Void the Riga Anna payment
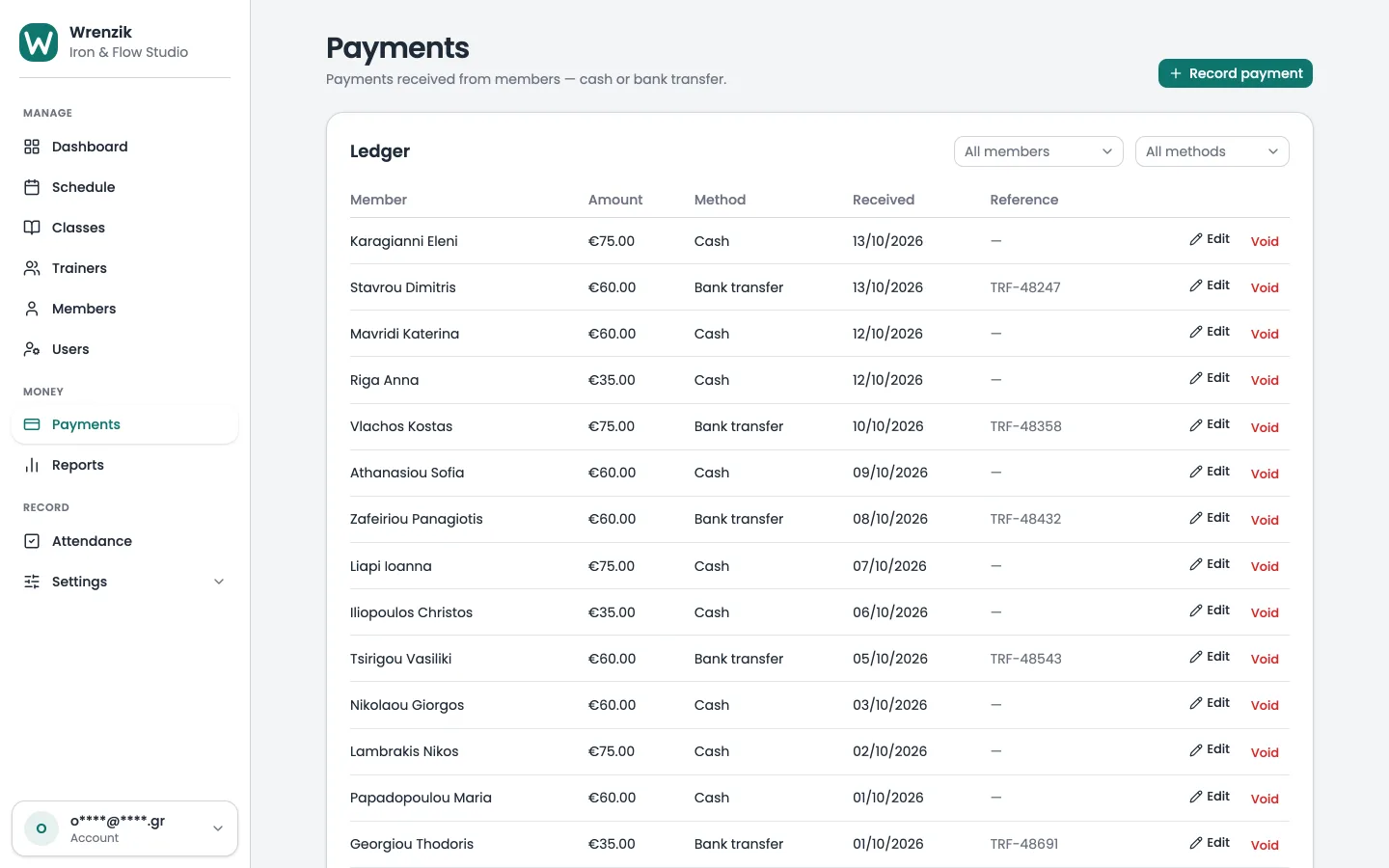The image size is (1389, 868). [1265, 380]
